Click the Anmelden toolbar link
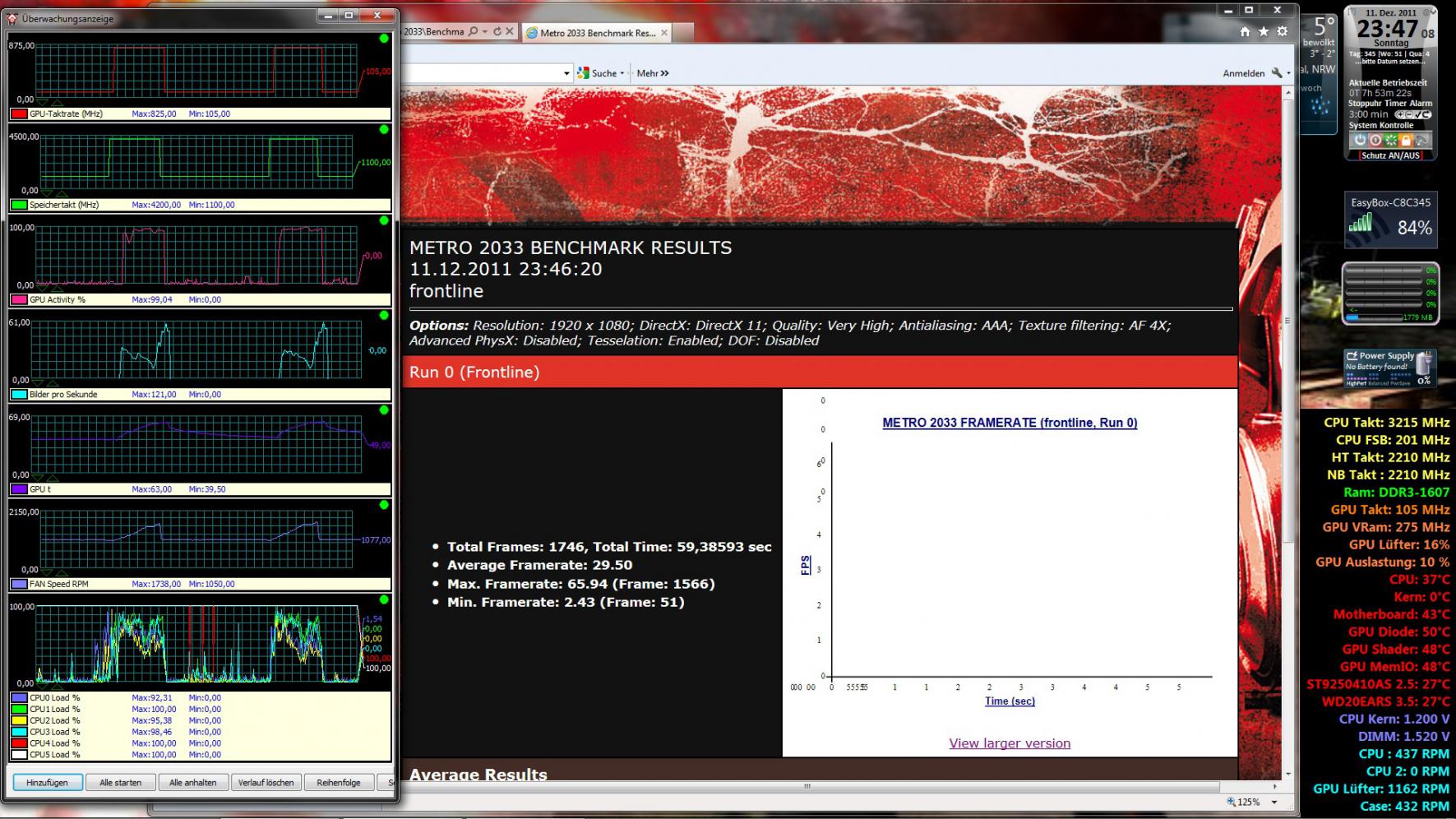Screen dimensions: 1456x819 click(x=1244, y=73)
